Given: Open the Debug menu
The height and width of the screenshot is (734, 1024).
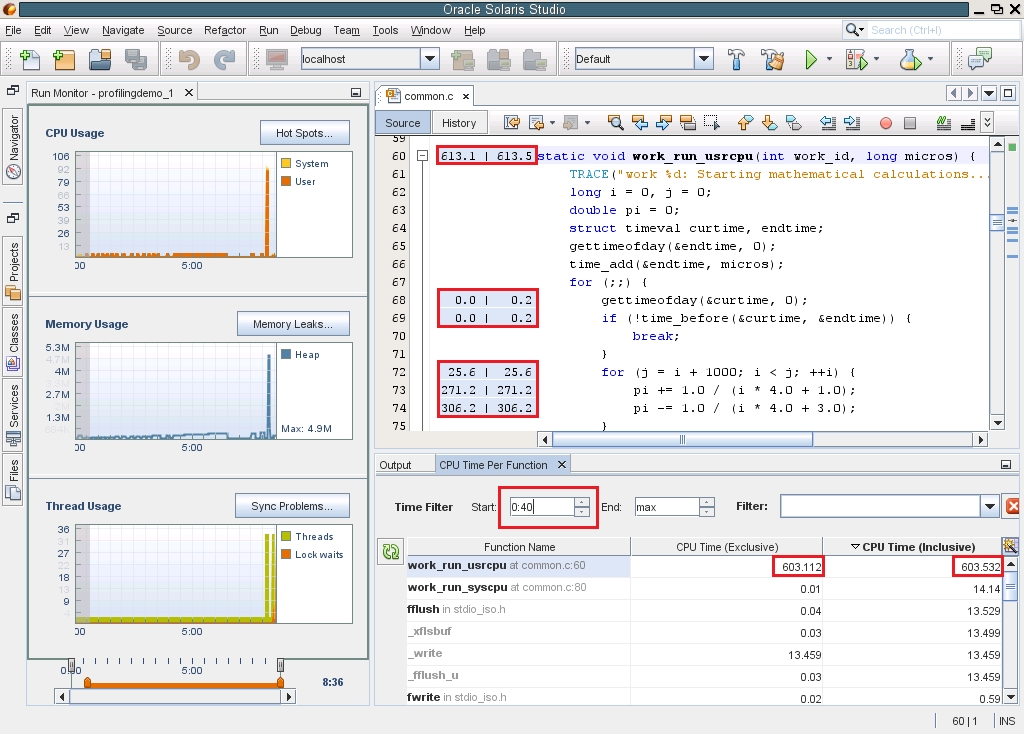Looking at the screenshot, I should coord(306,30).
